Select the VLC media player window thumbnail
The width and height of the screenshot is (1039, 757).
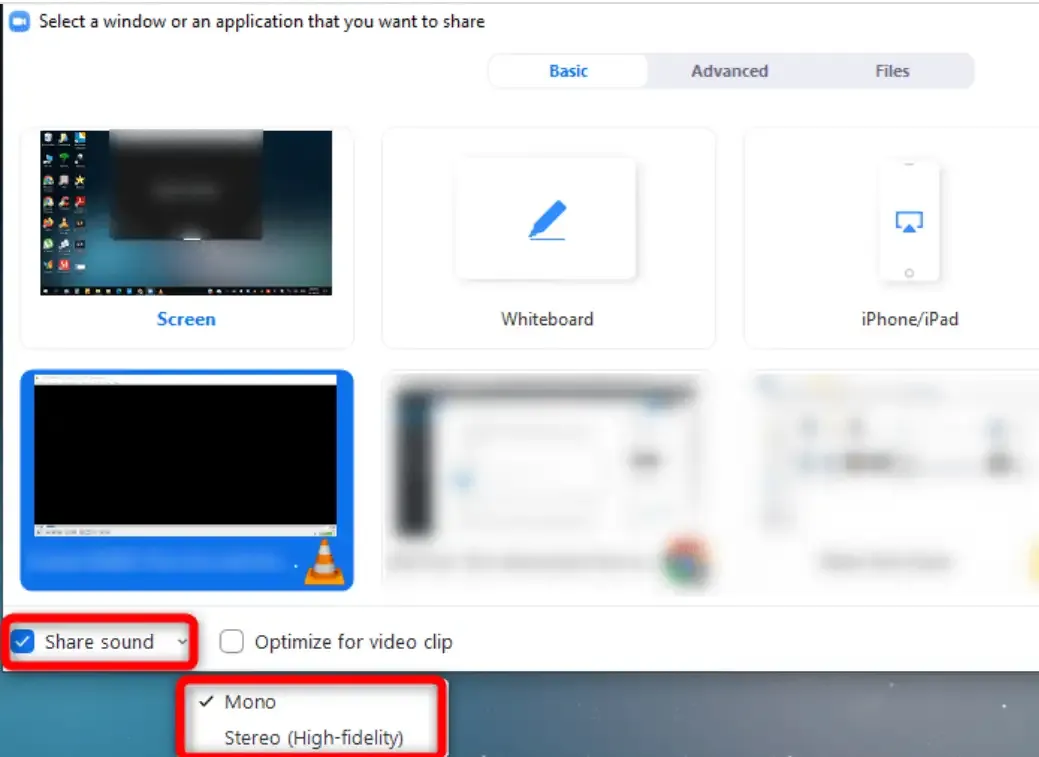coord(186,480)
